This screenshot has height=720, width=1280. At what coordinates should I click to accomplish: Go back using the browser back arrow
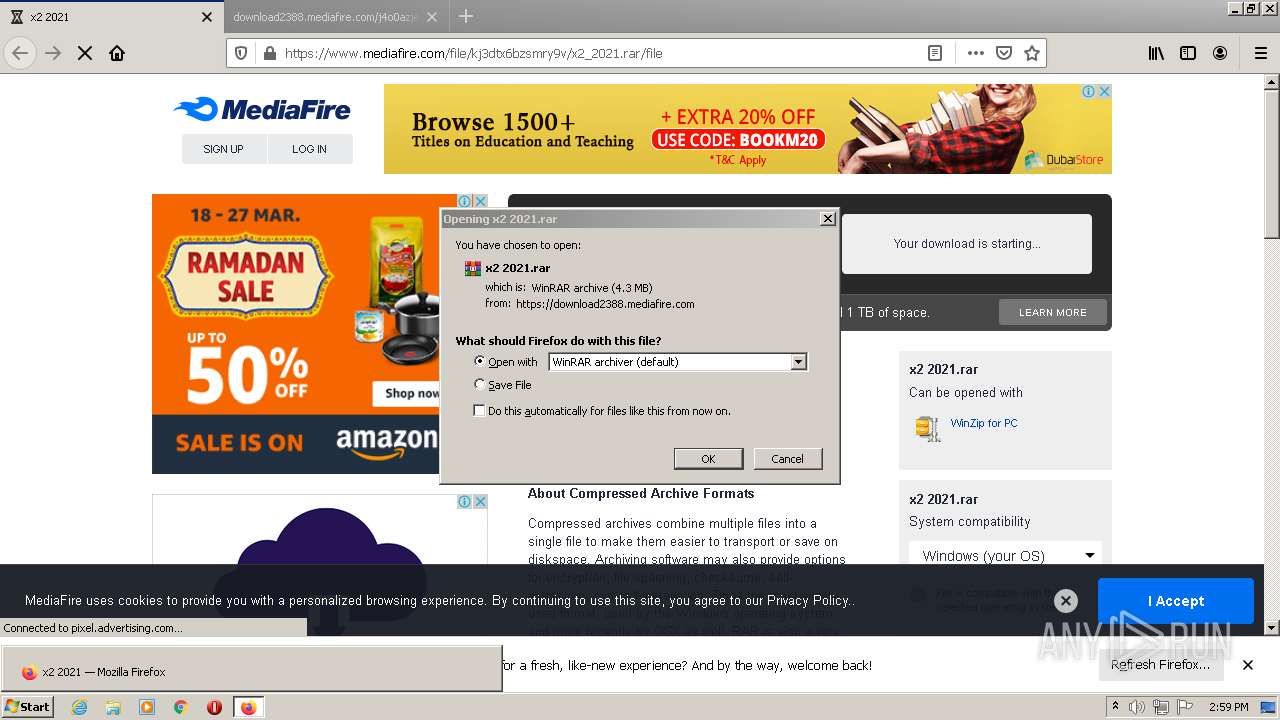[x=20, y=53]
